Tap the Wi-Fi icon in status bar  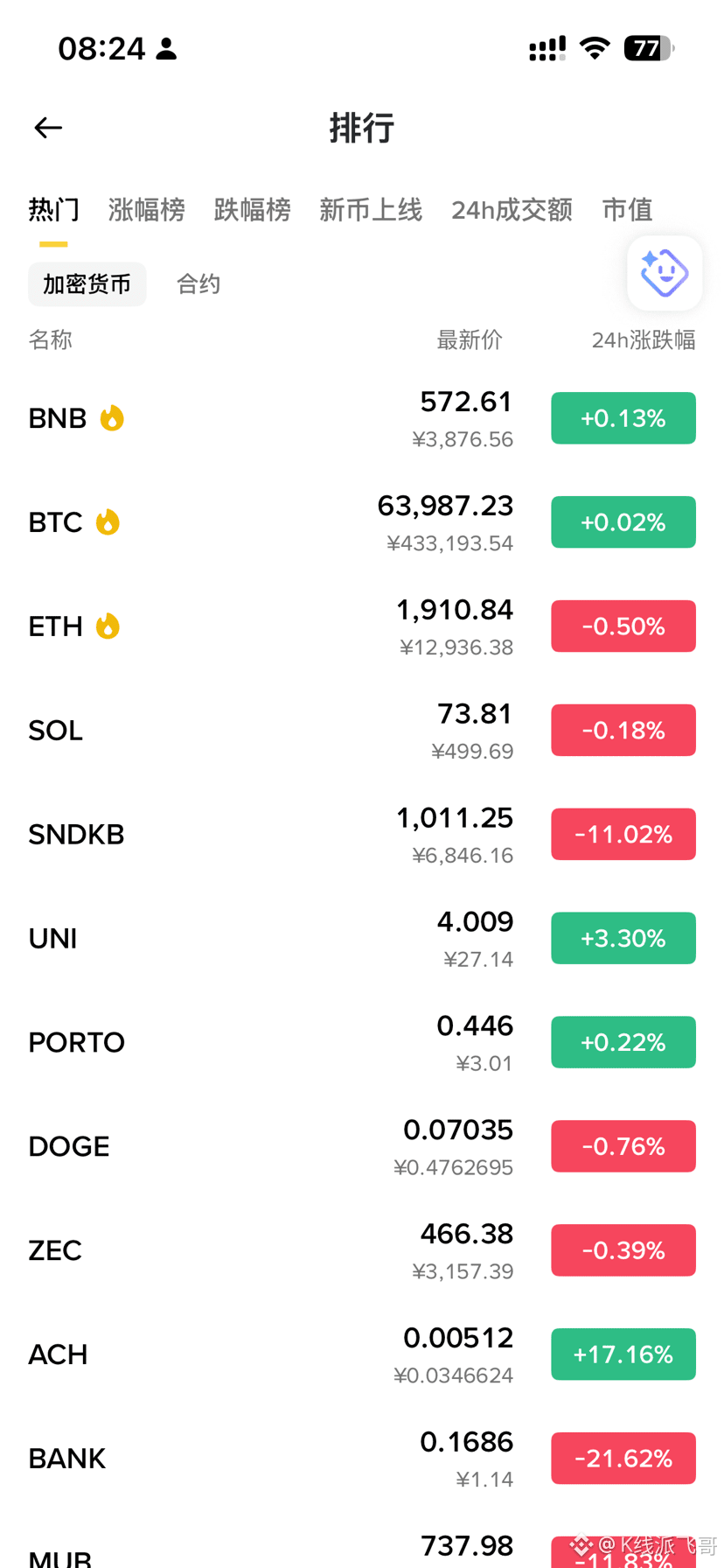click(x=595, y=48)
